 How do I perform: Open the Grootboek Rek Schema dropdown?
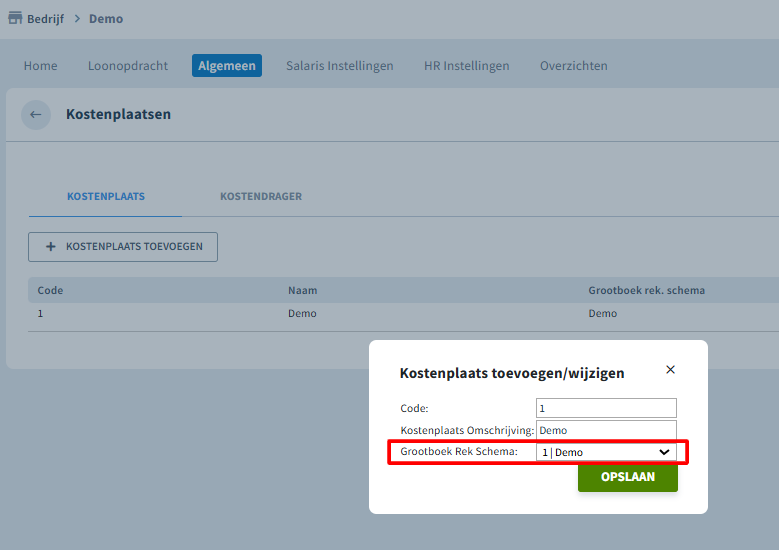click(606, 452)
